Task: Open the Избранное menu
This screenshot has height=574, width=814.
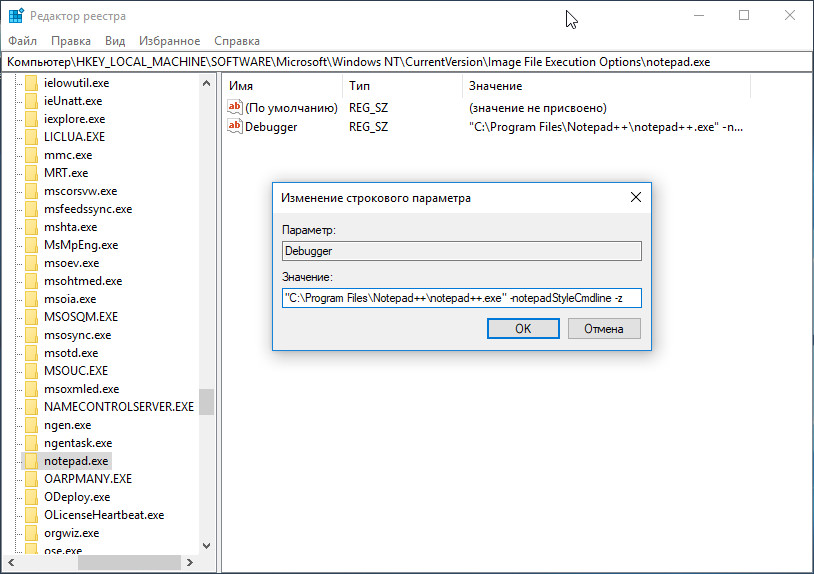Action: (x=171, y=41)
